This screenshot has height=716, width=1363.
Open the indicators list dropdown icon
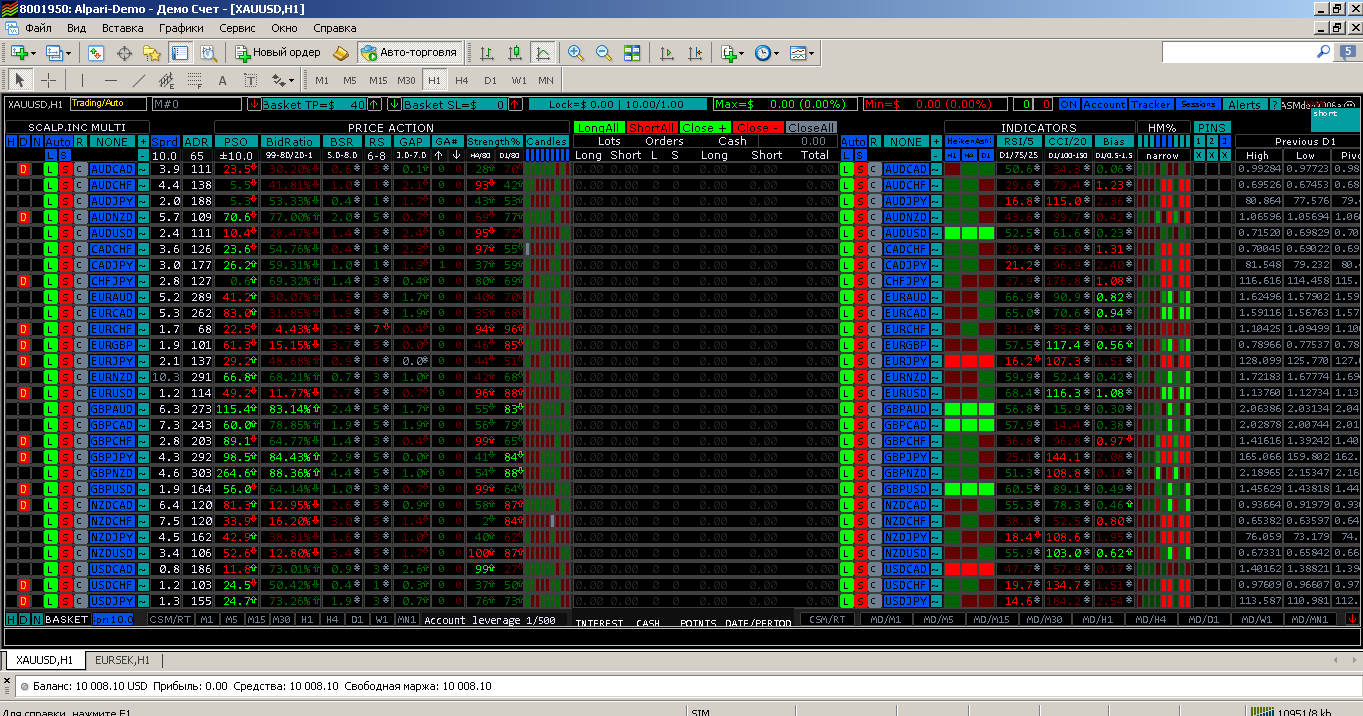click(732, 53)
